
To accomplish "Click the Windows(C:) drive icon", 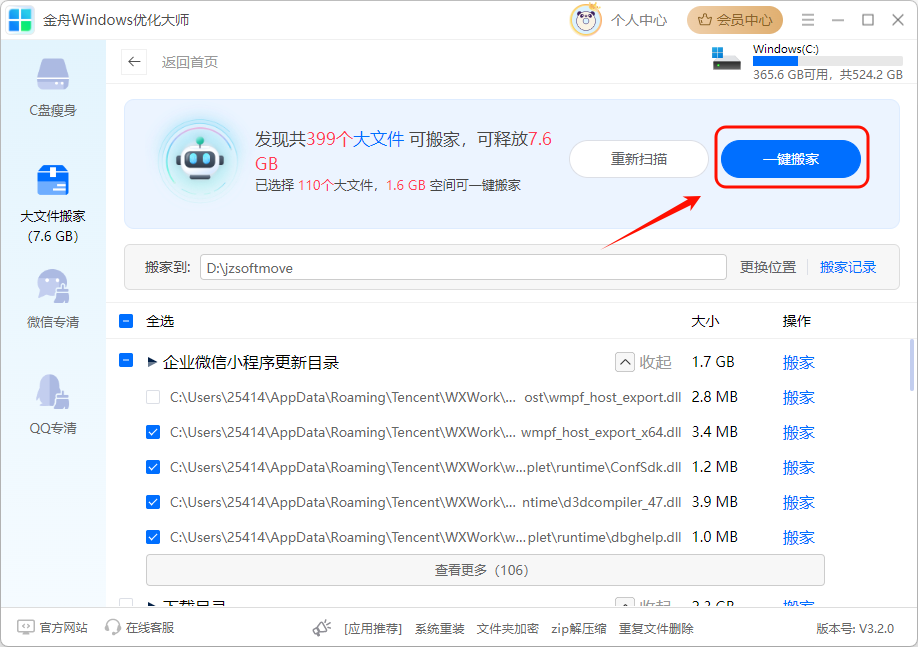I will click(x=726, y=58).
